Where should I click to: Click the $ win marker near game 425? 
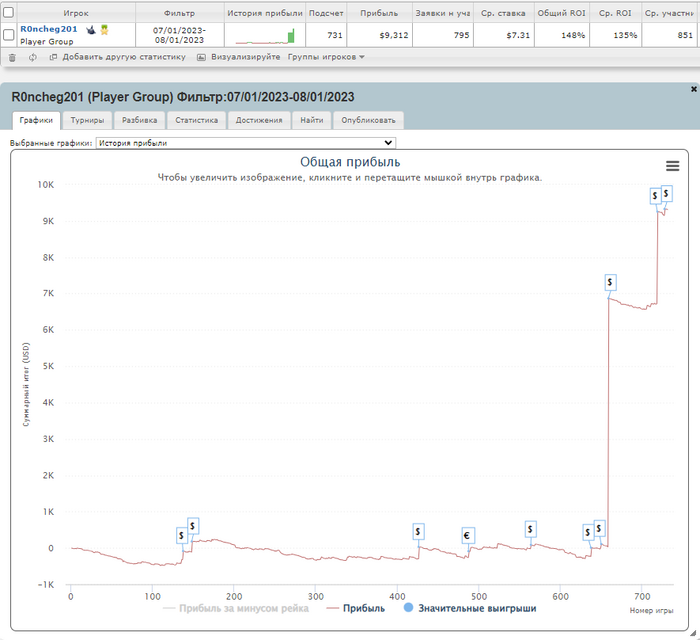point(418,532)
